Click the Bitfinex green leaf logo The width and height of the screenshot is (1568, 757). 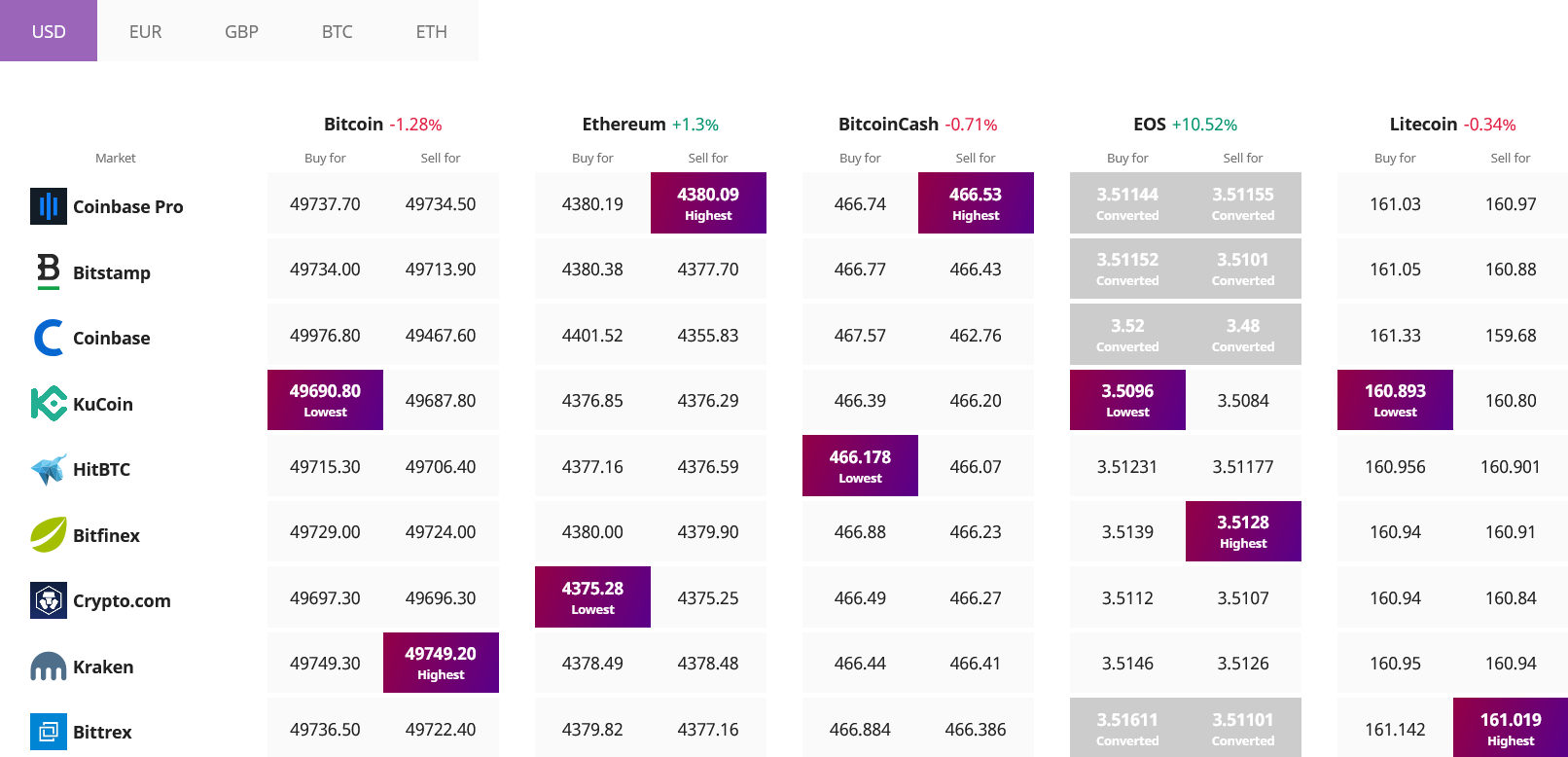coord(49,534)
